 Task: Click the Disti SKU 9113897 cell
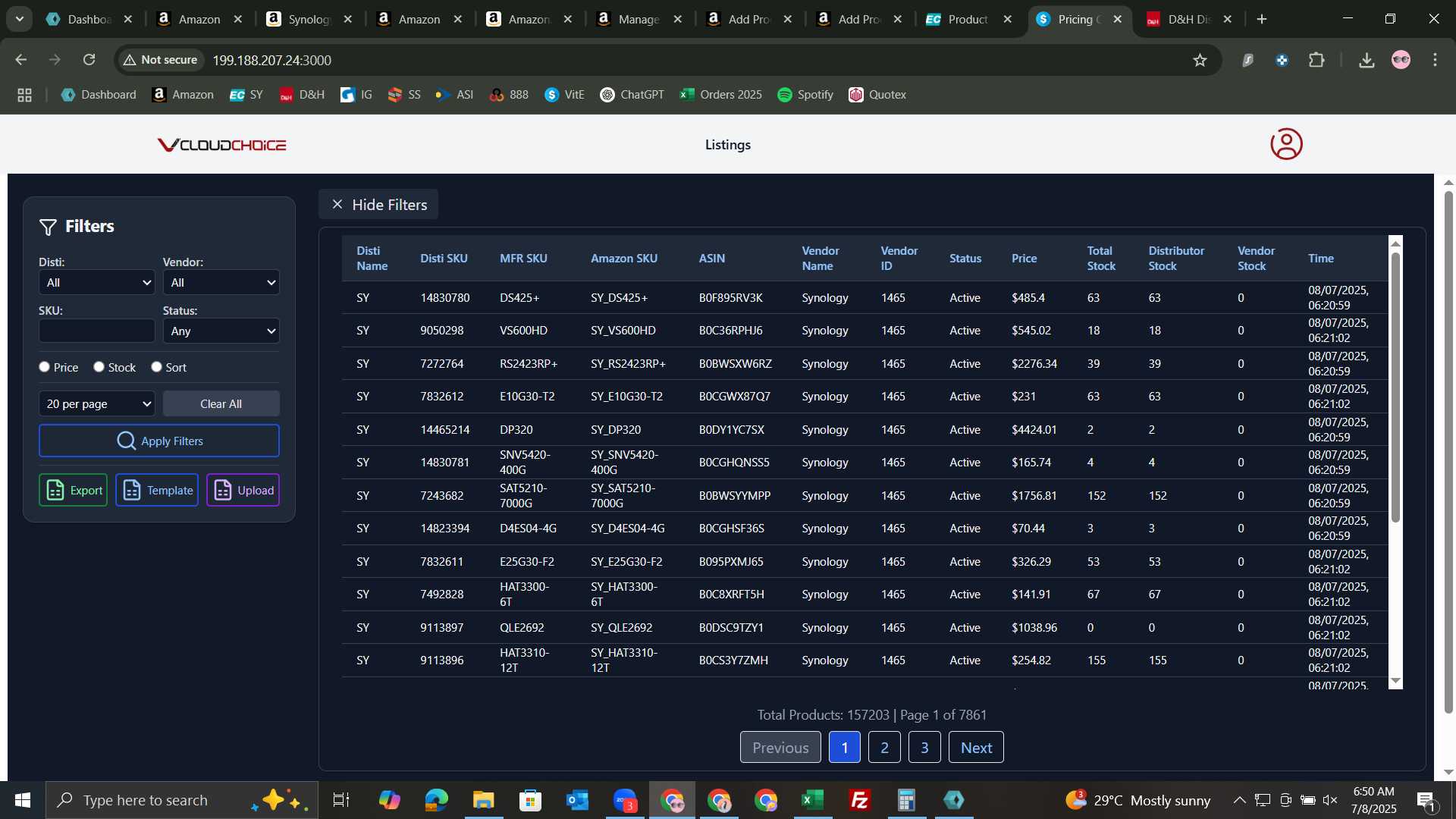point(442,628)
